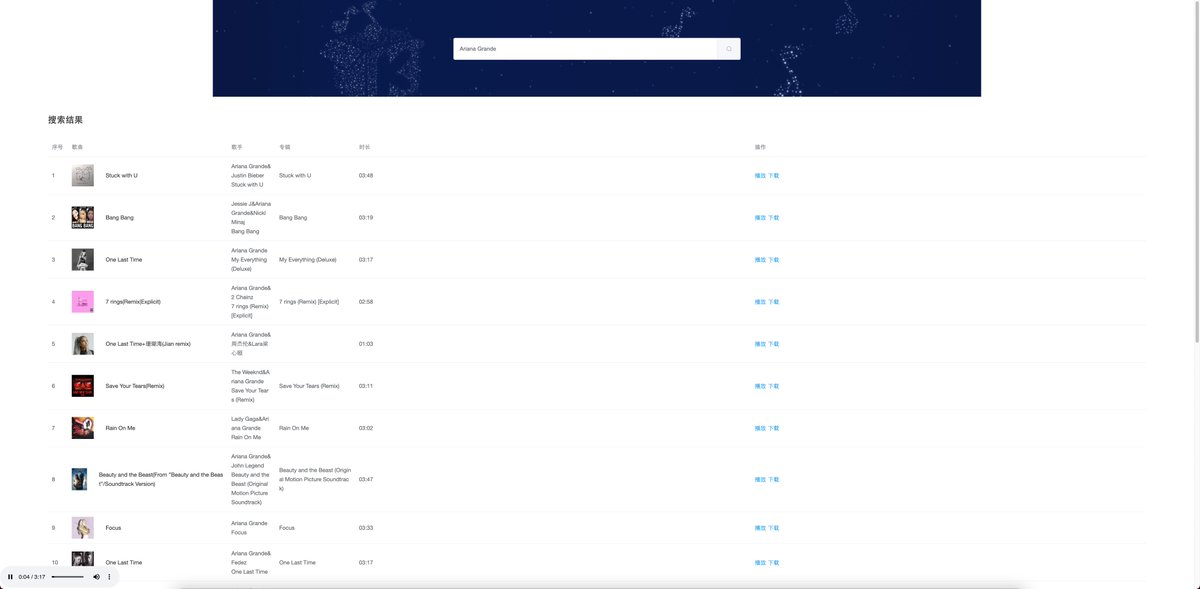Click 下载 for 7 rings(Remix)(Explicit)
Screen dimensions: 1200x589
point(773,301)
